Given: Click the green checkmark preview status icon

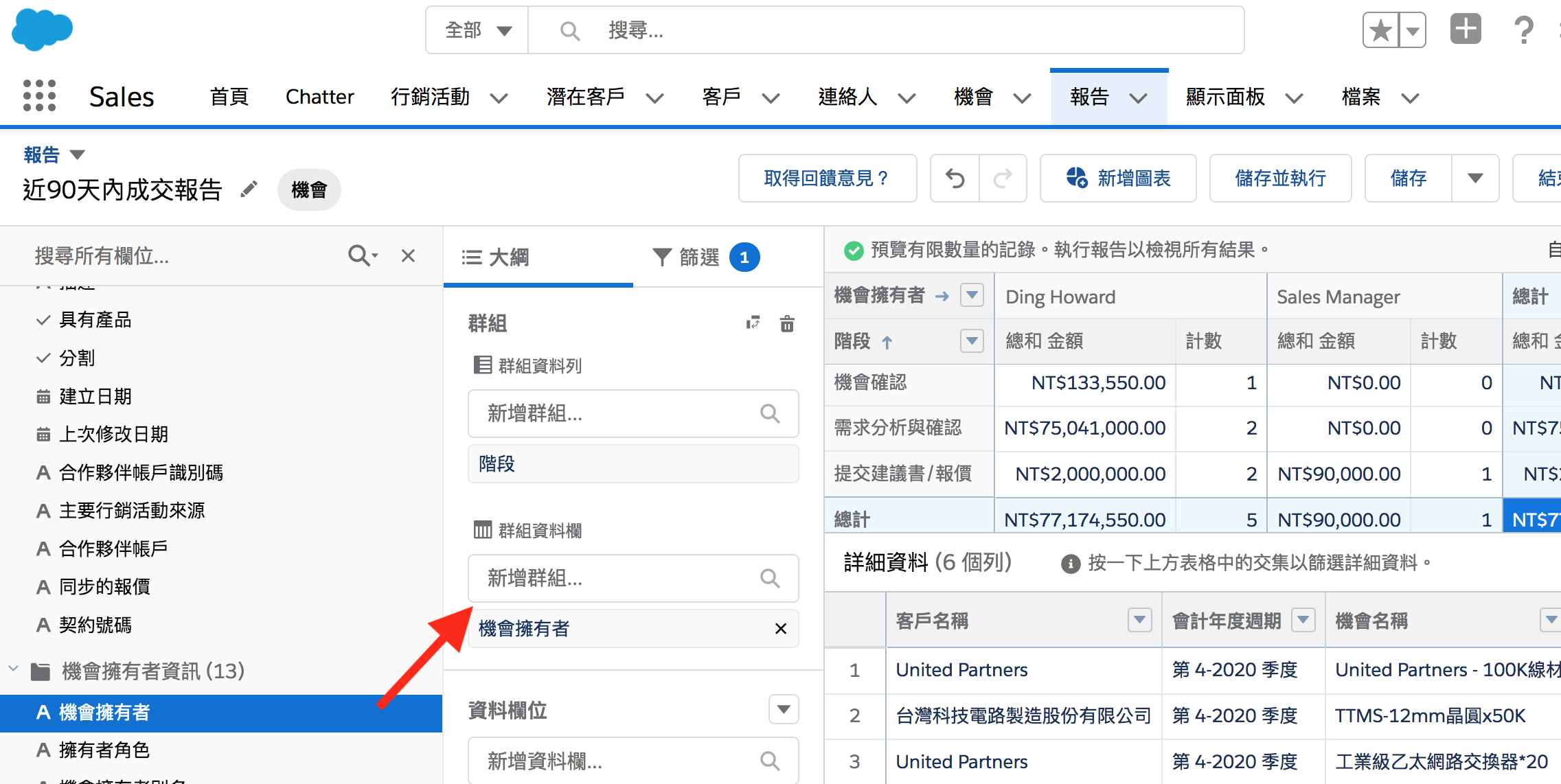Looking at the screenshot, I should pos(853,251).
